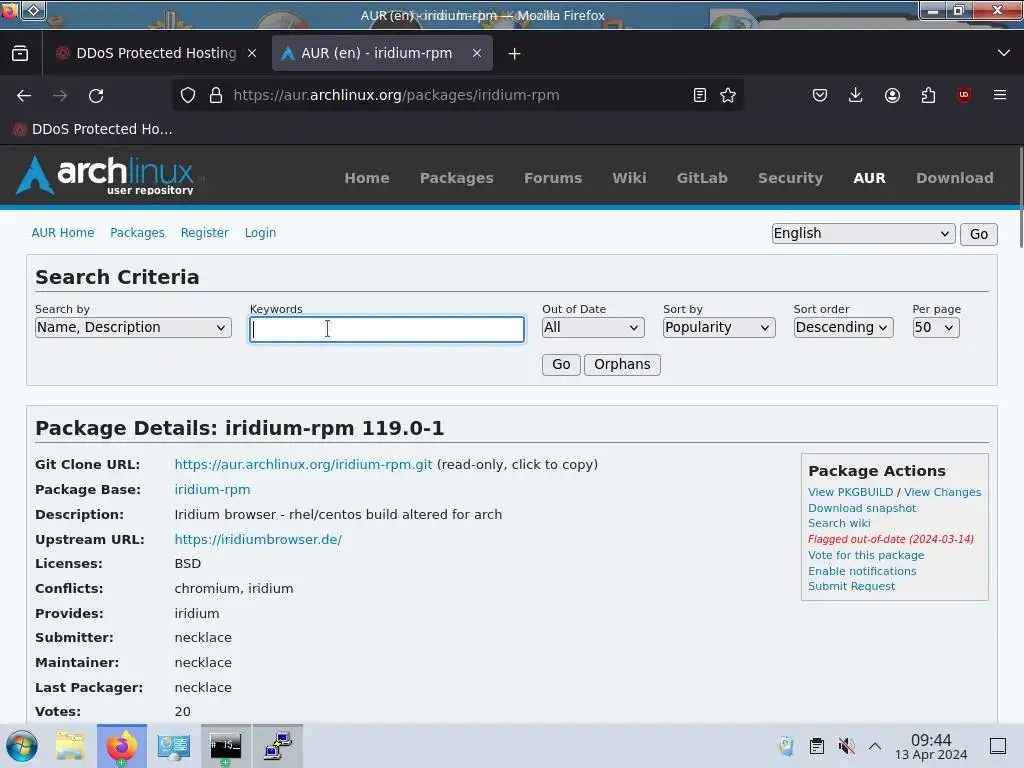
Task: Click the site security padlock icon
Action: [x=216, y=95]
